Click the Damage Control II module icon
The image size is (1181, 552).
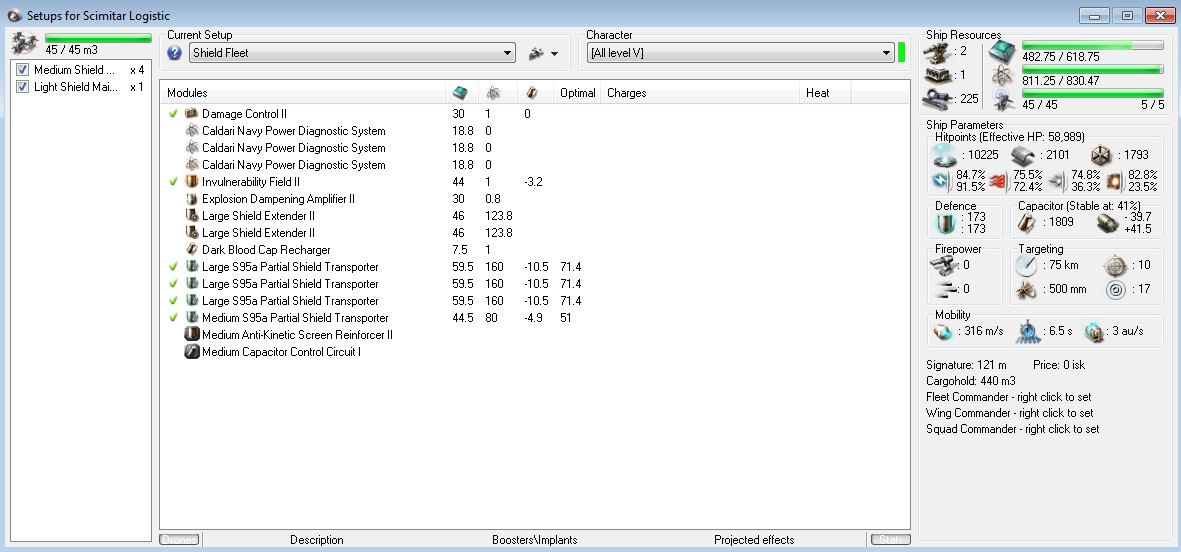coord(191,114)
